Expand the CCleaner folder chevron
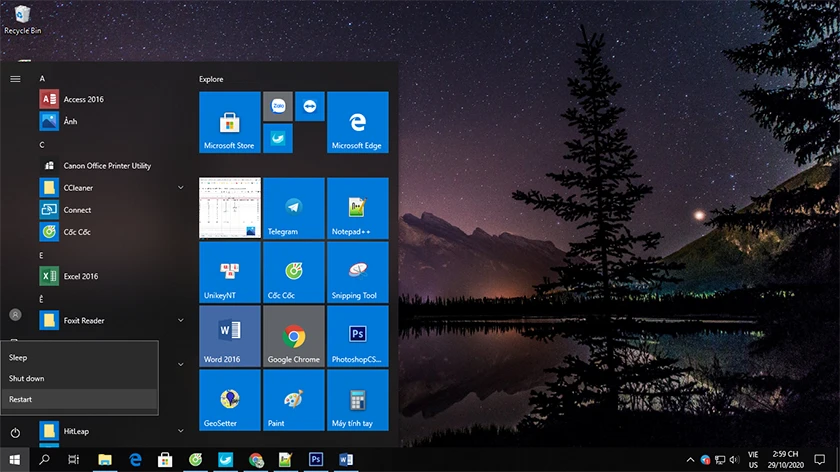The image size is (840, 472). (181, 188)
